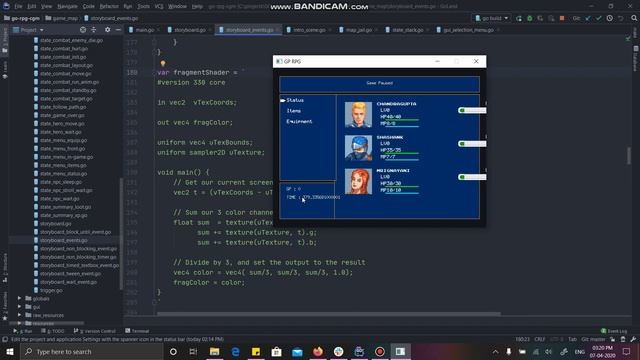
Task: Click the Git rollback undo icon
Action: (621, 18)
